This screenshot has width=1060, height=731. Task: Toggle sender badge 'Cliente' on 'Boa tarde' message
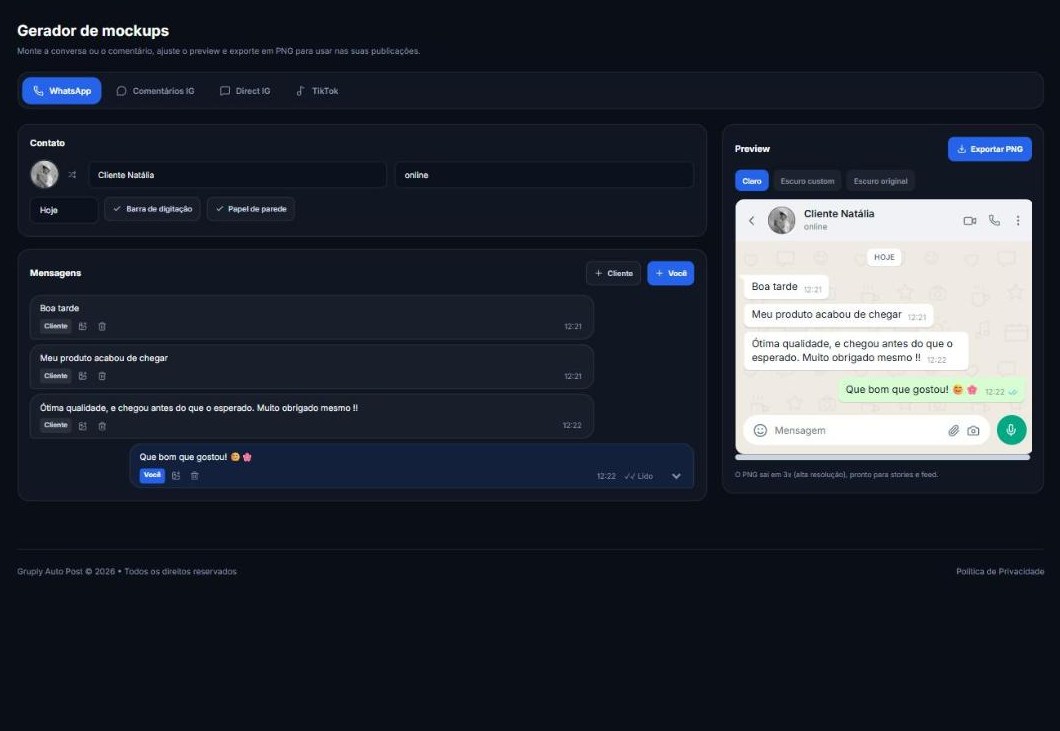coord(55,327)
